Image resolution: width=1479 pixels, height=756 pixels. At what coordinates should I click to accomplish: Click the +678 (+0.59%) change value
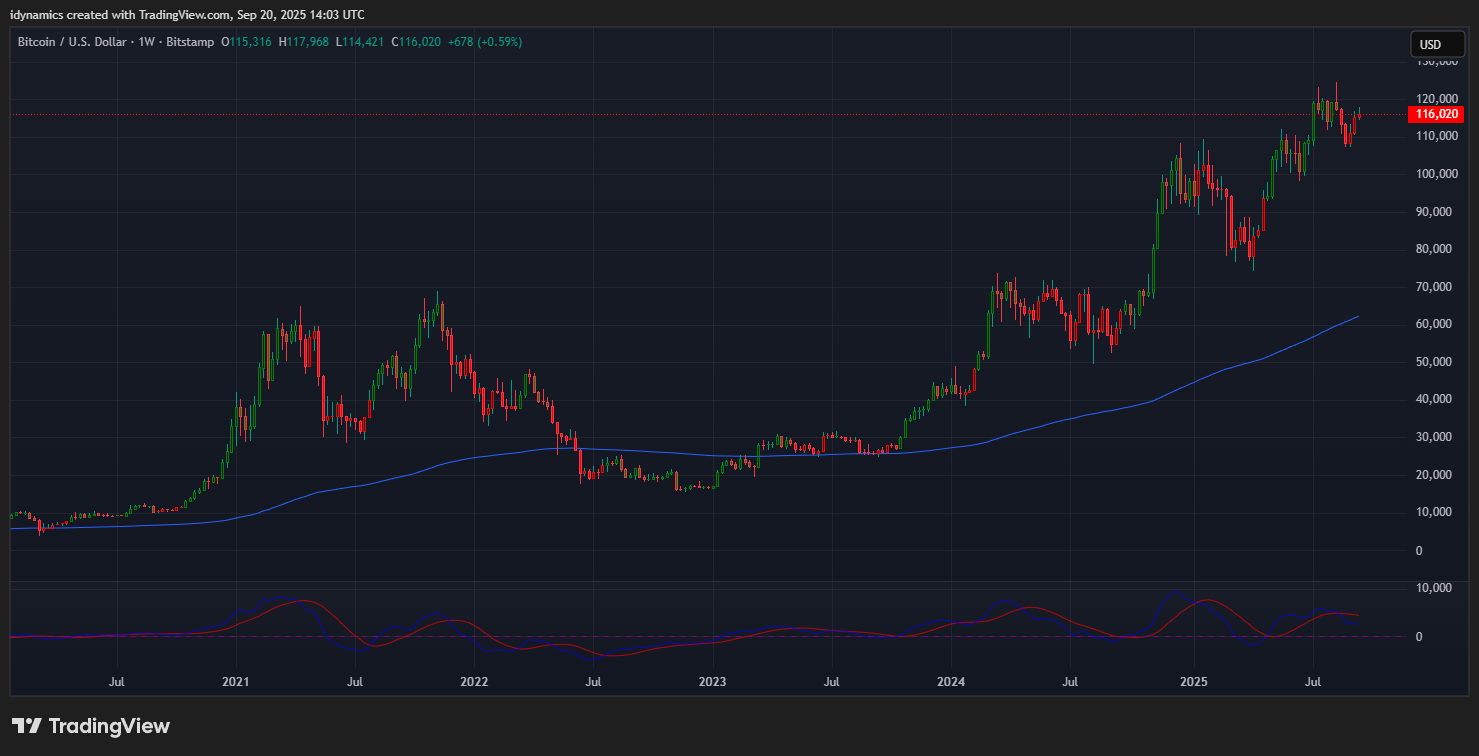pos(486,42)
